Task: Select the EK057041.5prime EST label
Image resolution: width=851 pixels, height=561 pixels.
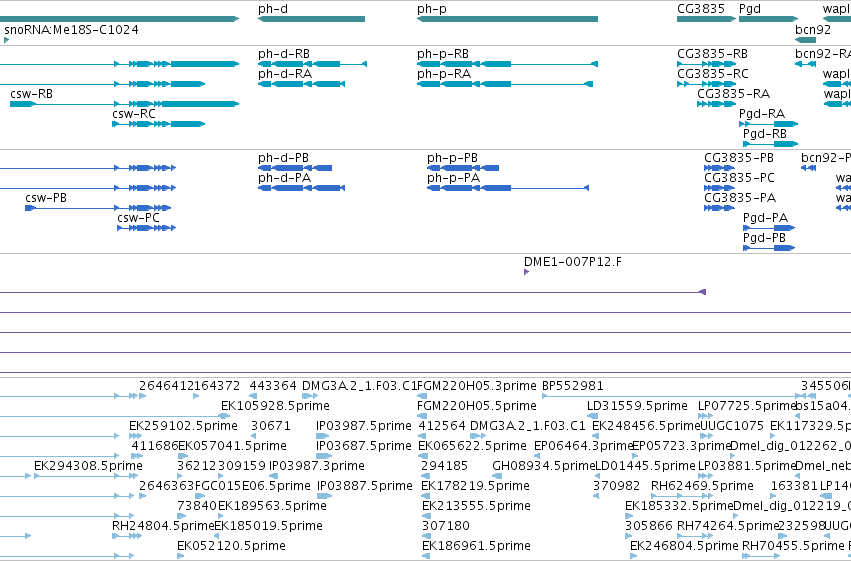Action: [x=232, y=446]
